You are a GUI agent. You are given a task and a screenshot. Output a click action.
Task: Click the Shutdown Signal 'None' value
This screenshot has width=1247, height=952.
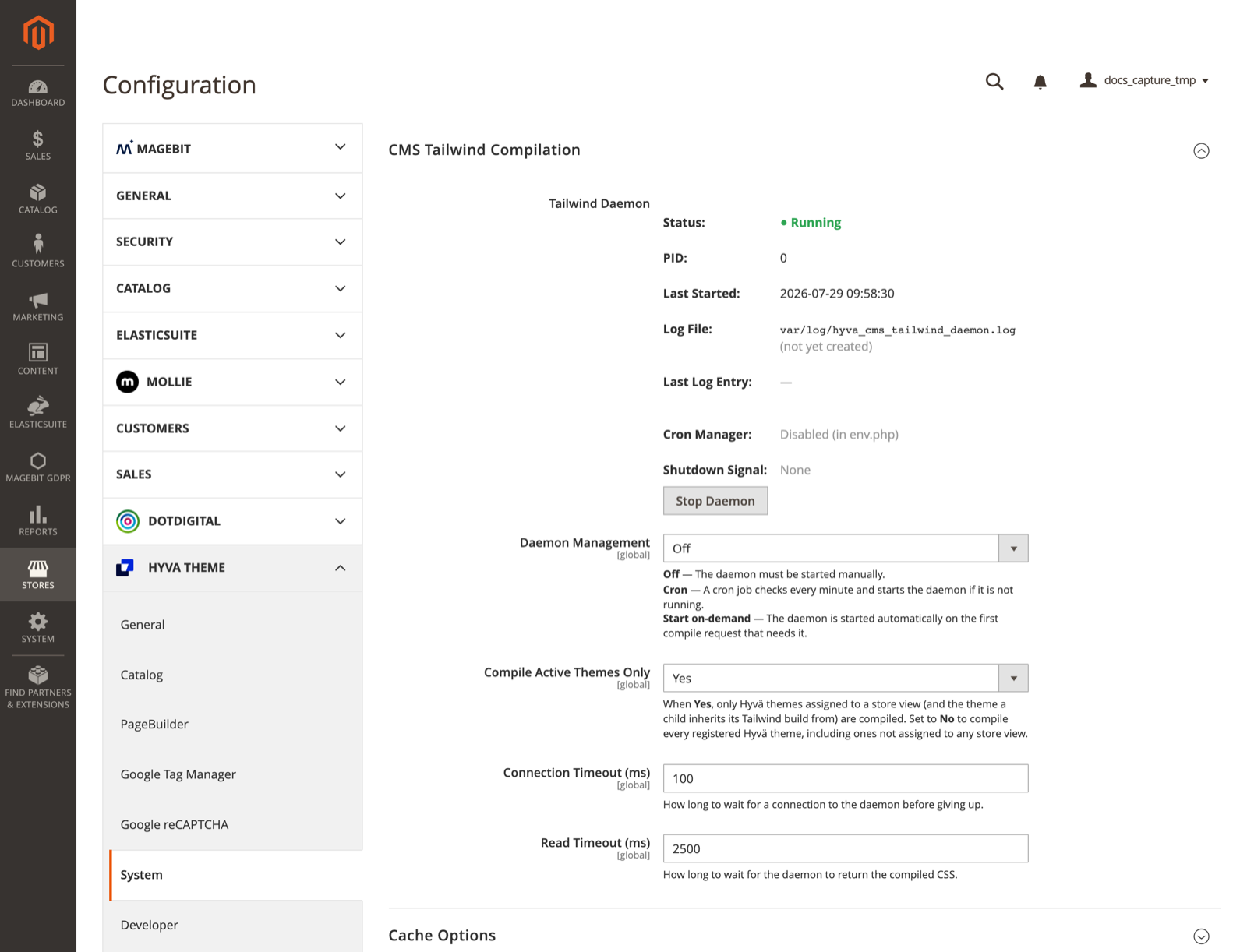tap(795, 470)
